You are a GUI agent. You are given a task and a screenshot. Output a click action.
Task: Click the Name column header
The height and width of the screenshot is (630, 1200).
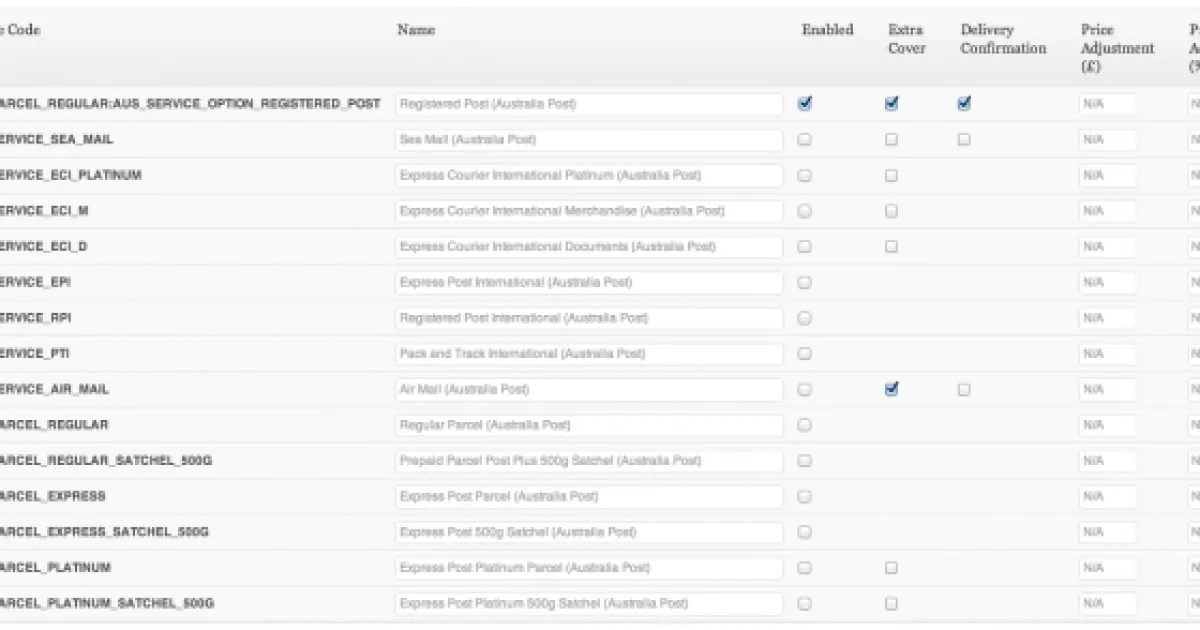coord(416,30)
